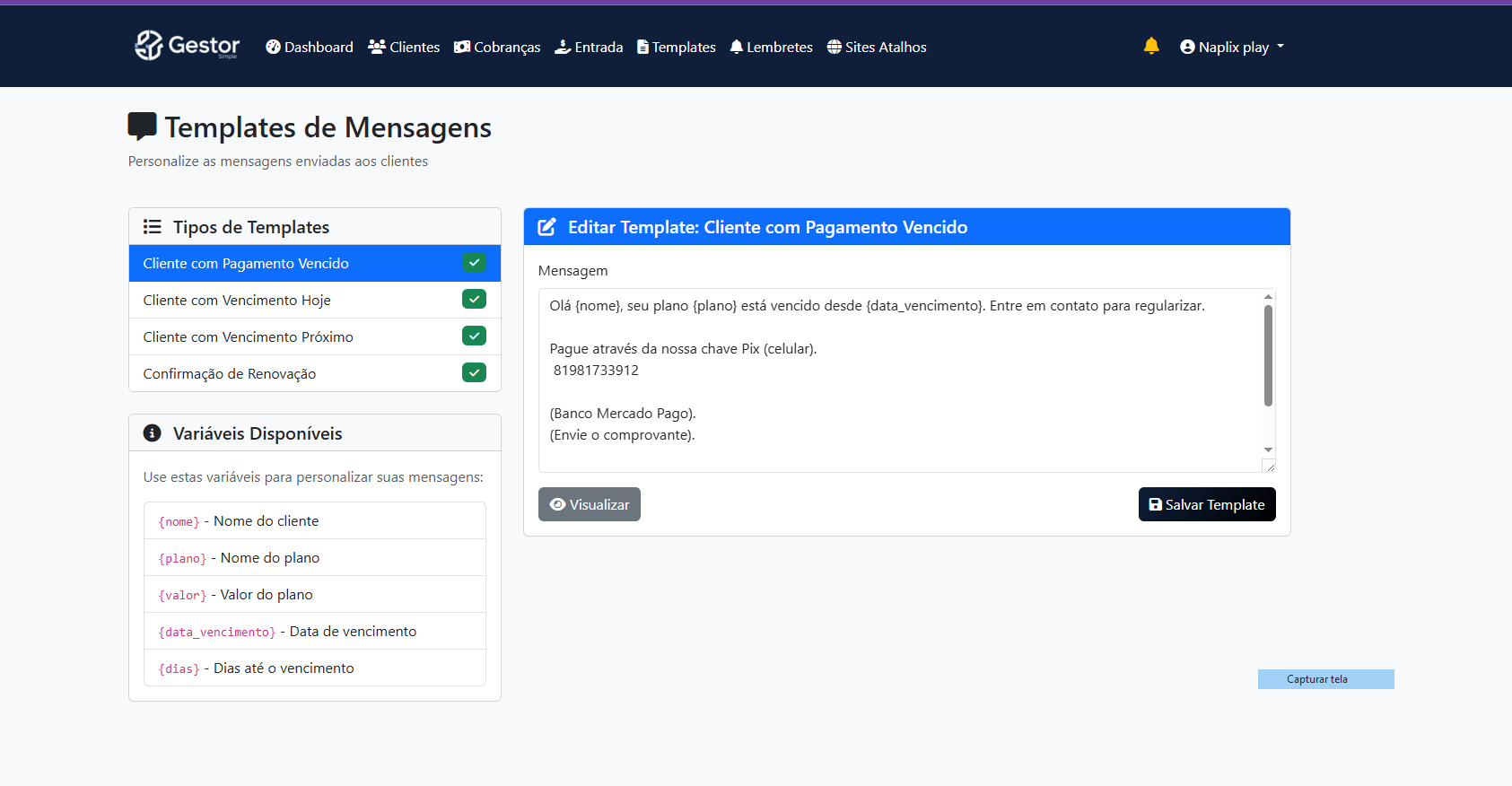Click the Cobranças money icon
Screen dimensions: 1512x786
pos(462,47)
